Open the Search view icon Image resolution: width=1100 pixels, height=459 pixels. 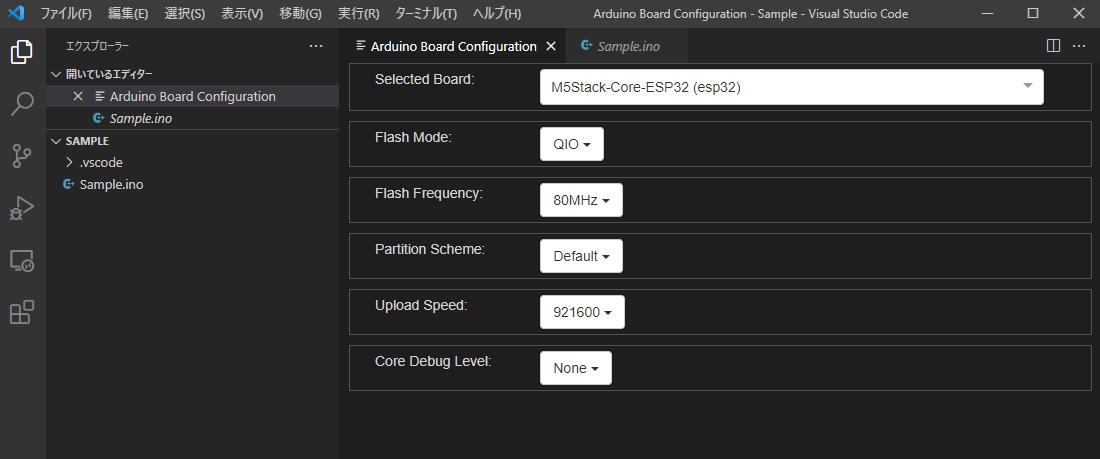click(22, 103)
